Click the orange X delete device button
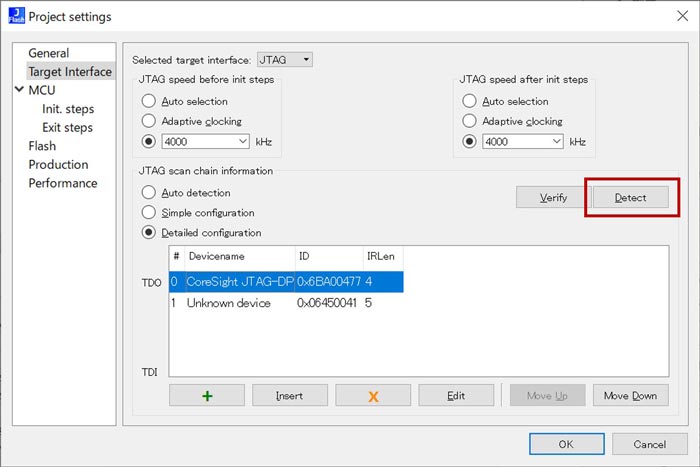 pyautogui.click(x=373, y=396)
